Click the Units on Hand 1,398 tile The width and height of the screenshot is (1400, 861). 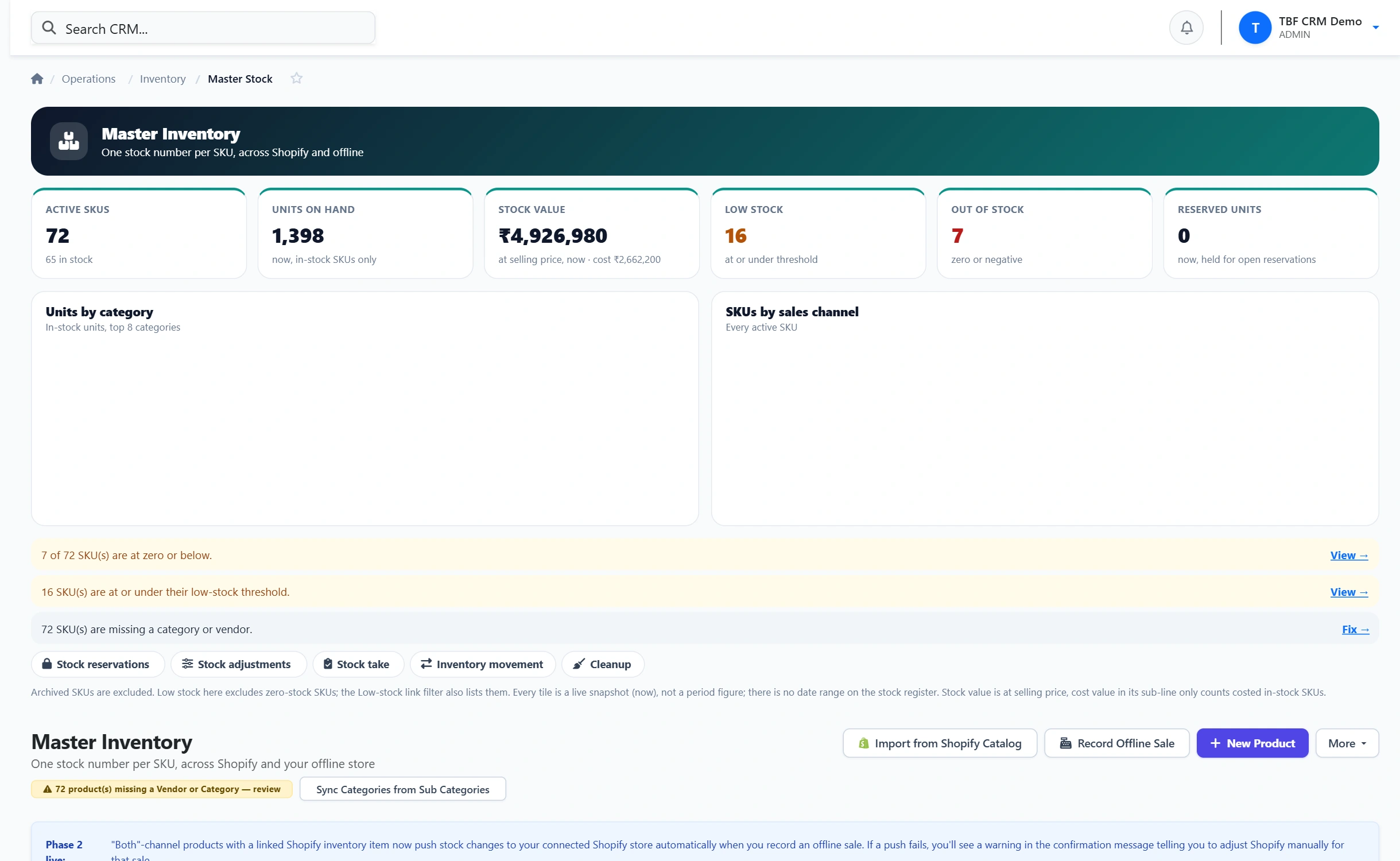tap(366, 234)
